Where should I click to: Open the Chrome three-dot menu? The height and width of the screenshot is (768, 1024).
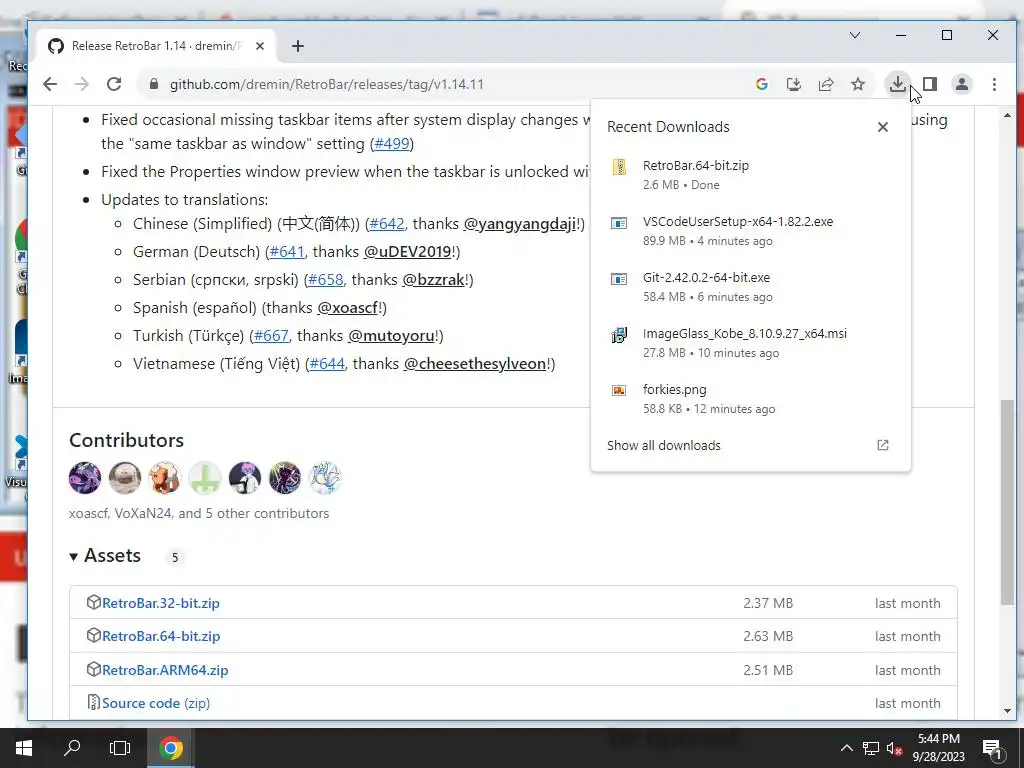(x=994, y=84)
